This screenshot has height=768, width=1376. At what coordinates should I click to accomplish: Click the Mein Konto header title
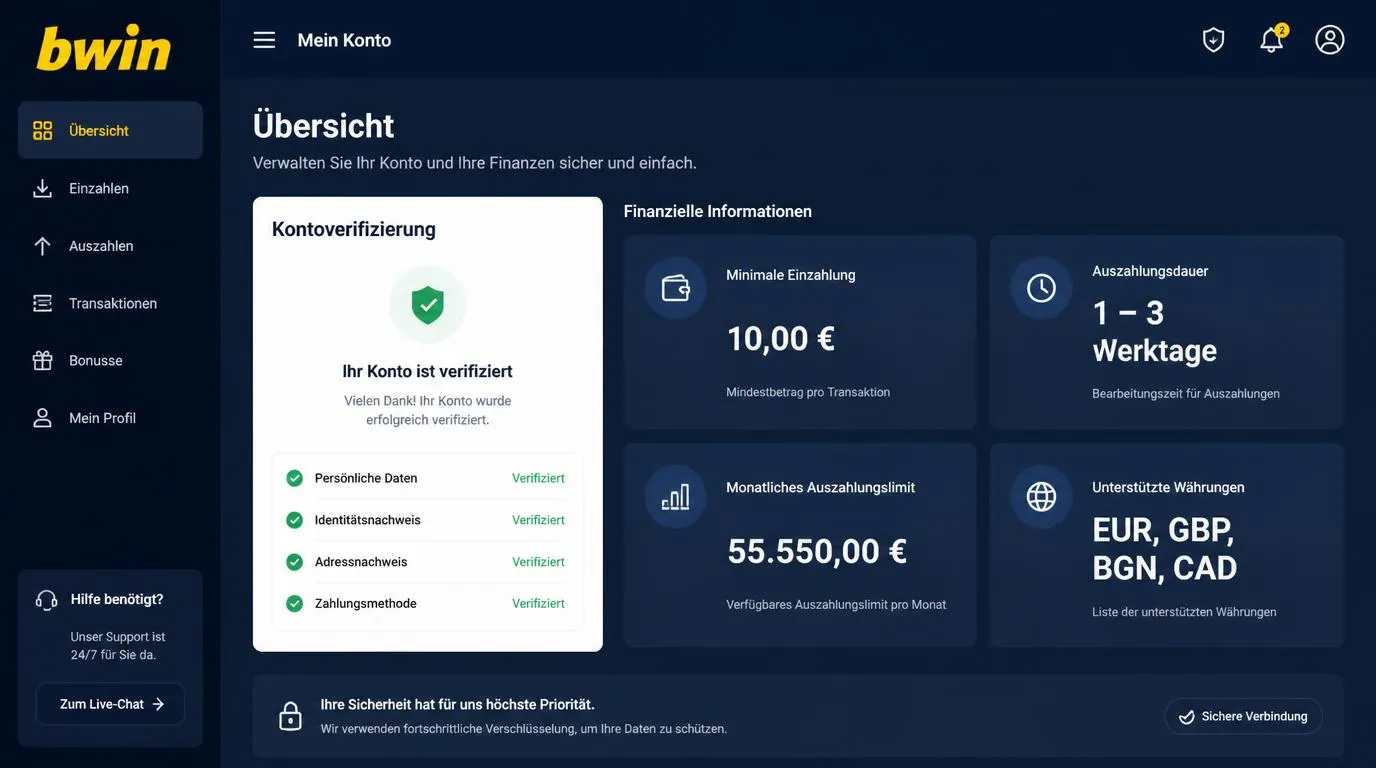coord(344,40)
